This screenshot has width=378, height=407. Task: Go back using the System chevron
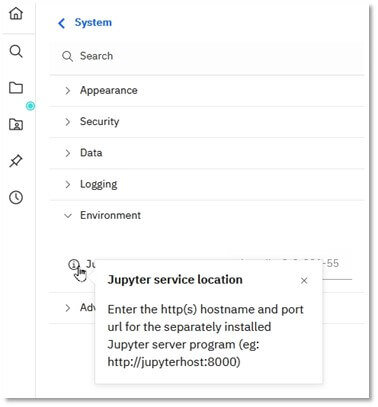click(61, 23)
